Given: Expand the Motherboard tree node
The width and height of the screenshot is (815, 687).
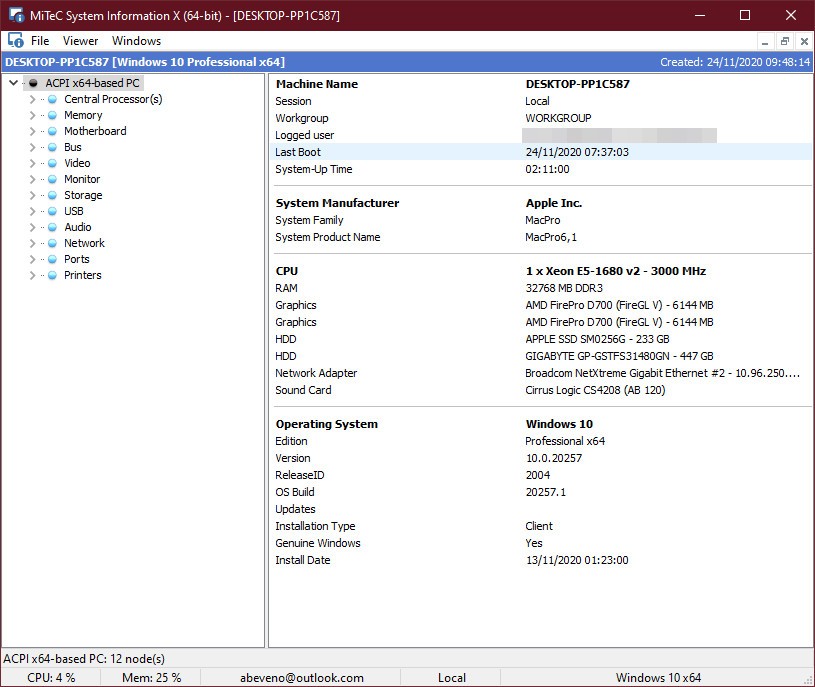Looking at the screenshot, I should tap(32, 131).
